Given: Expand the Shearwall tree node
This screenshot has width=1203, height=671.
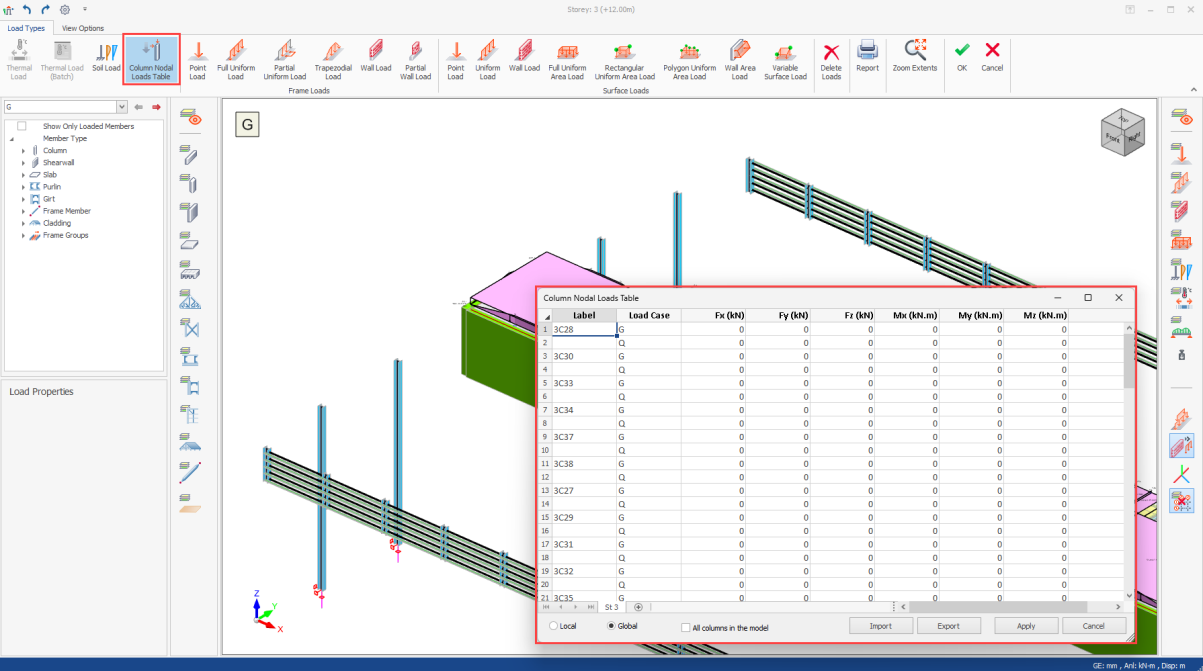Looking at the screenshot, I should [x=23, y=163].
